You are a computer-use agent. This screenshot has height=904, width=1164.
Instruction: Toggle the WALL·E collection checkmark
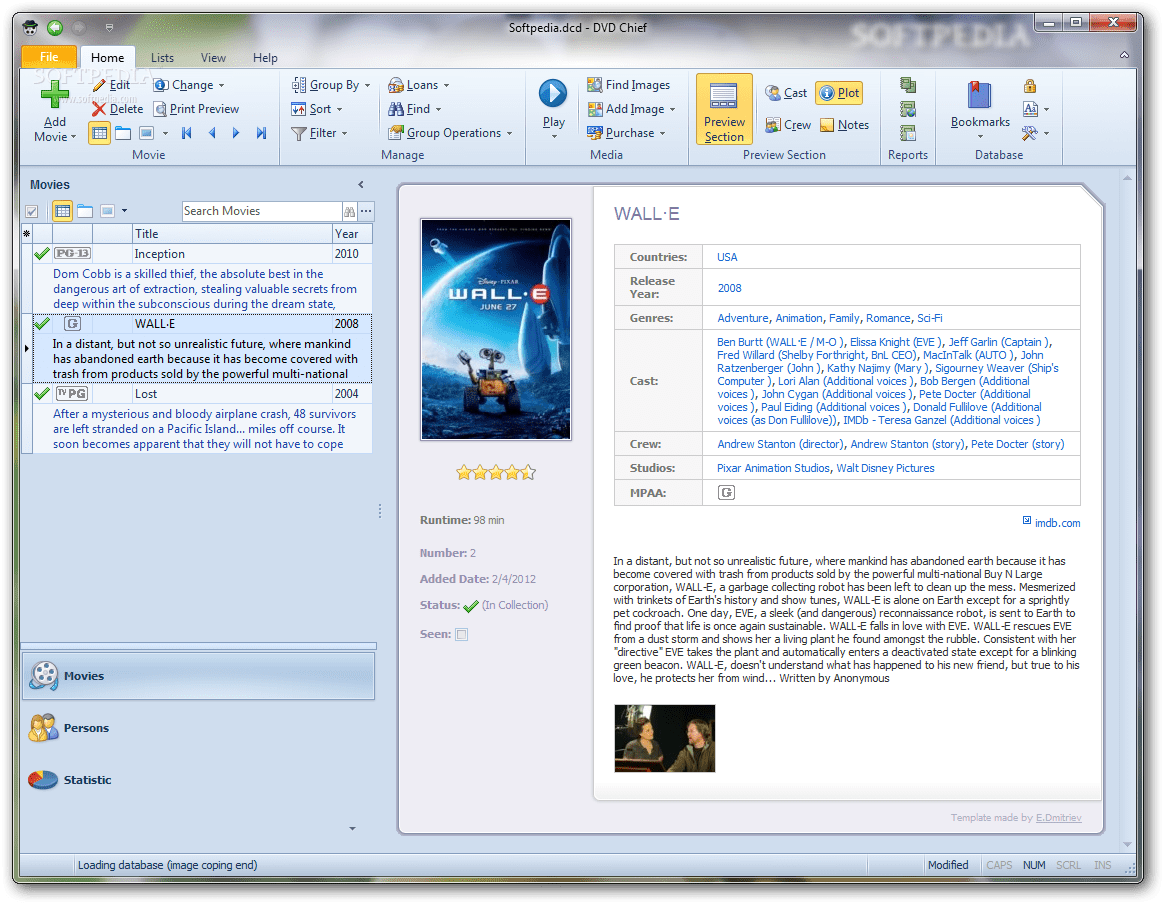tap(42, 324)
